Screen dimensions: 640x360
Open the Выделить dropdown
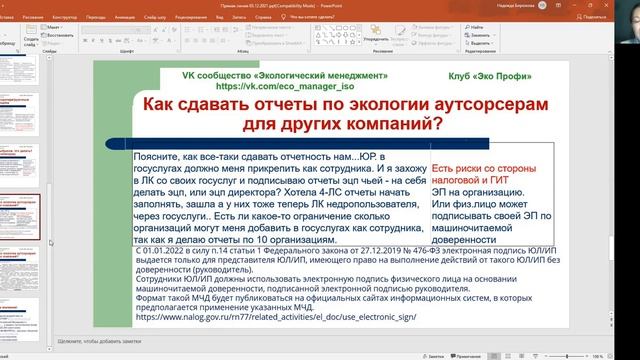(x=479, y=43)
